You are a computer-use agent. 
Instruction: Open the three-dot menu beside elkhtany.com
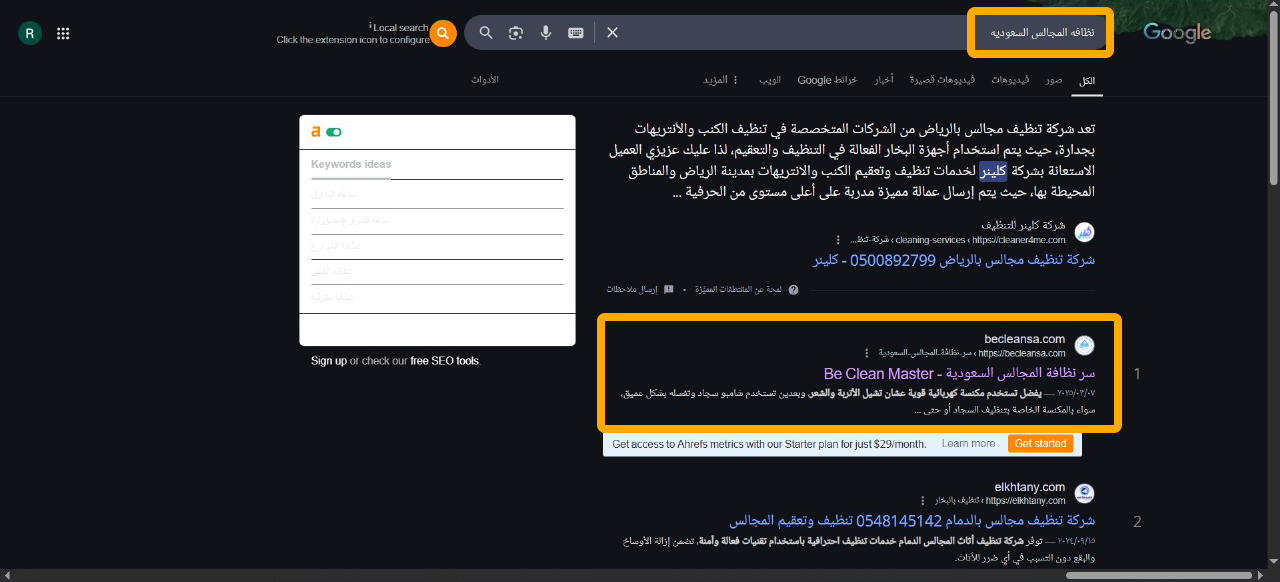922,500
